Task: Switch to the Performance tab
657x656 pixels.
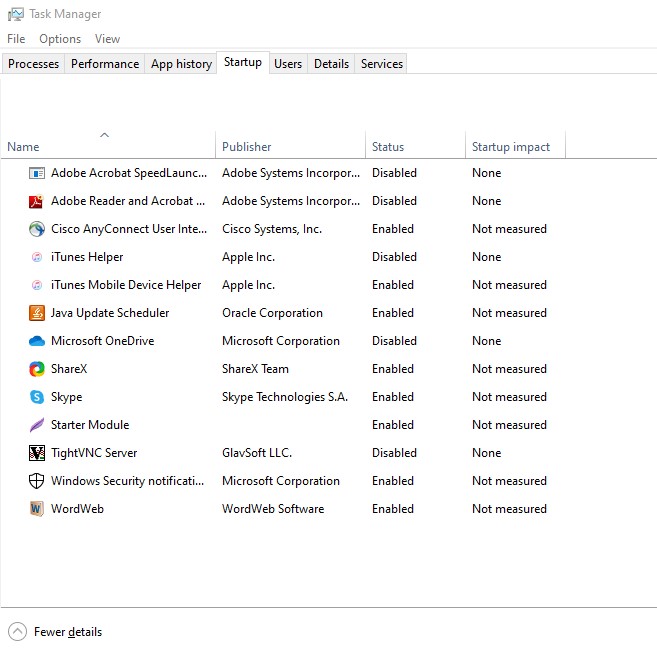Action: [x=105, y=64]
